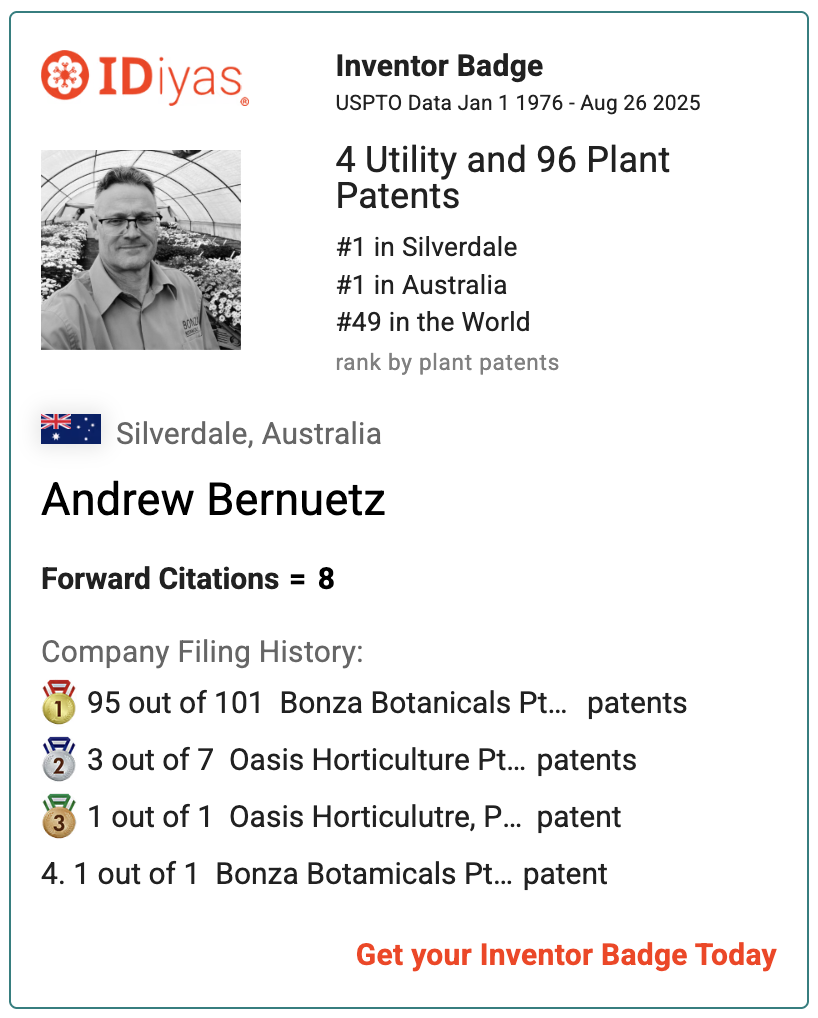Click the '#49 in the World' rank
The width and height of the screenshot is (818, 1018).
[x=433, y=321]
